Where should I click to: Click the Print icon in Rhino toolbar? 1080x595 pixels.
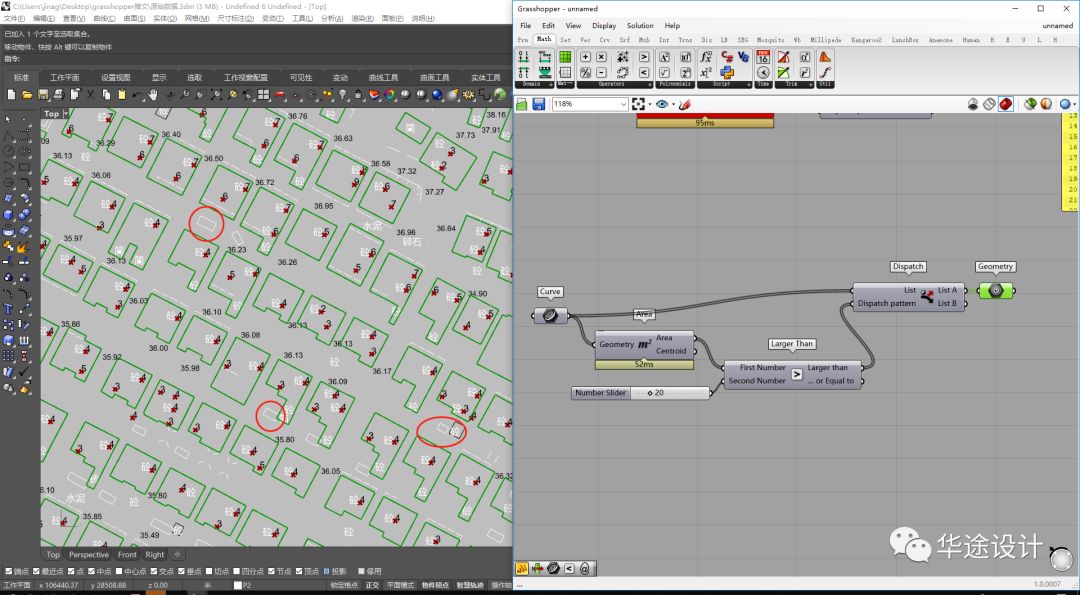pyautogui.click(x=59, y=95)
